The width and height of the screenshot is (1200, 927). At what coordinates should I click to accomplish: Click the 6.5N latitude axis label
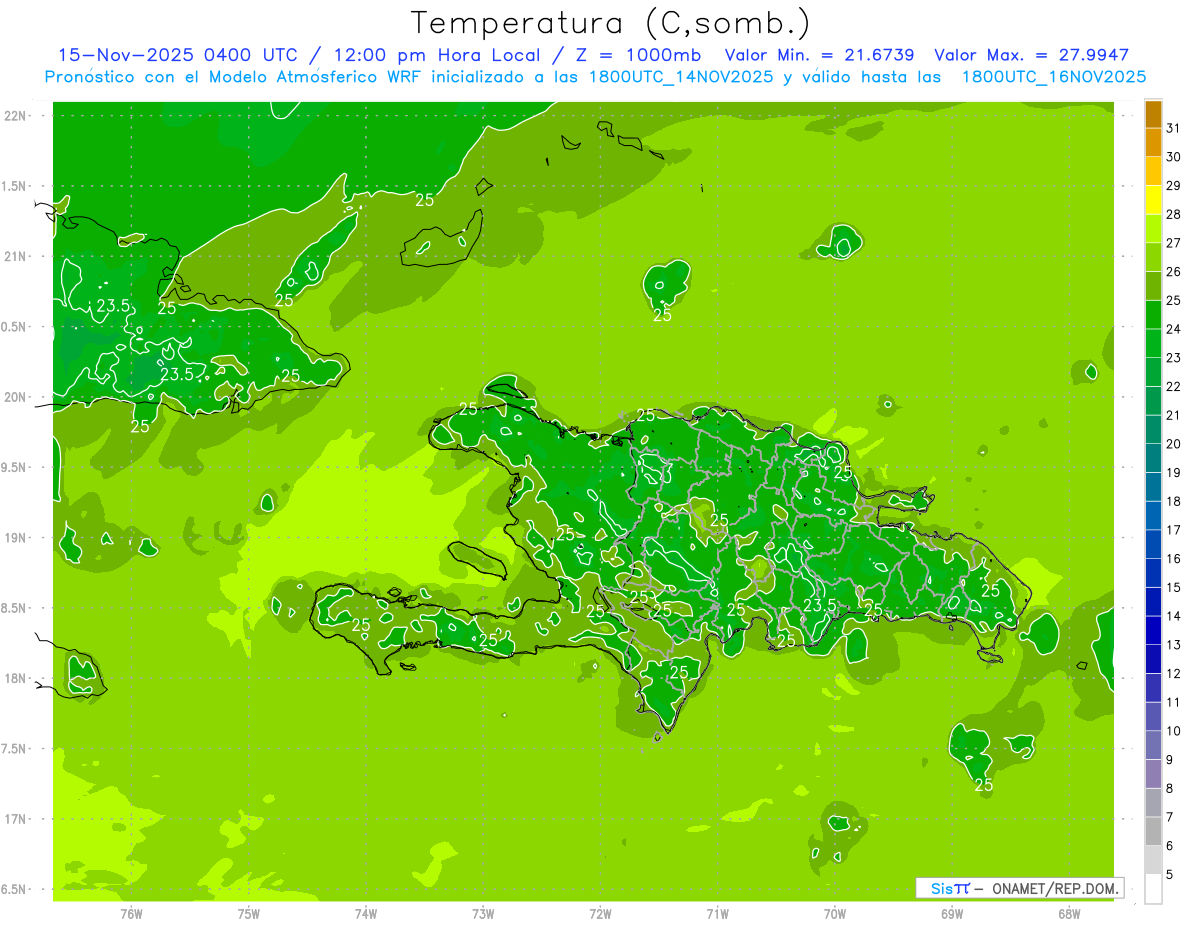point(14,889)
